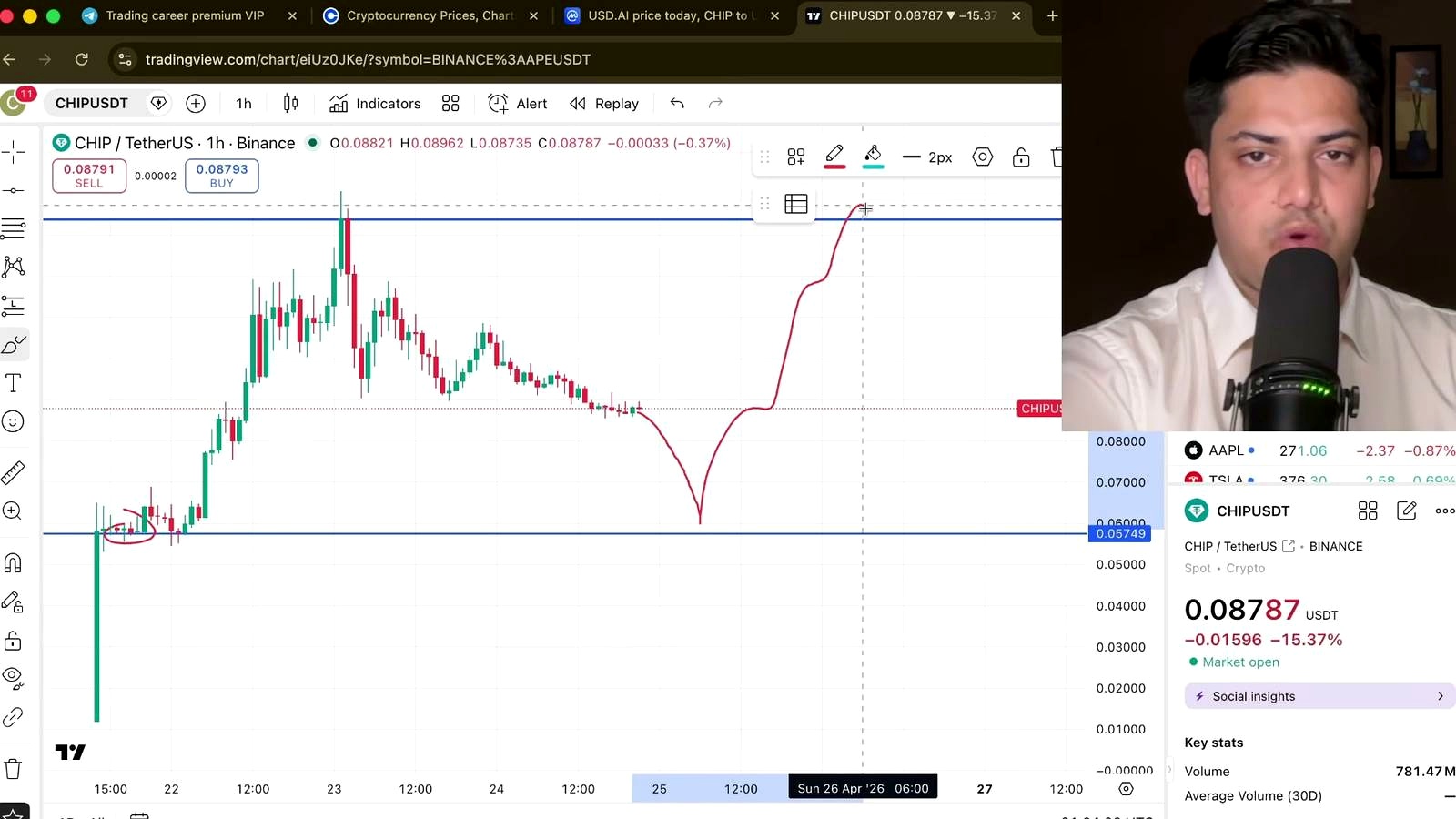Open CHIP / TetherUS external link
The image size is (1456, 819).
(x=1289, y=546)
